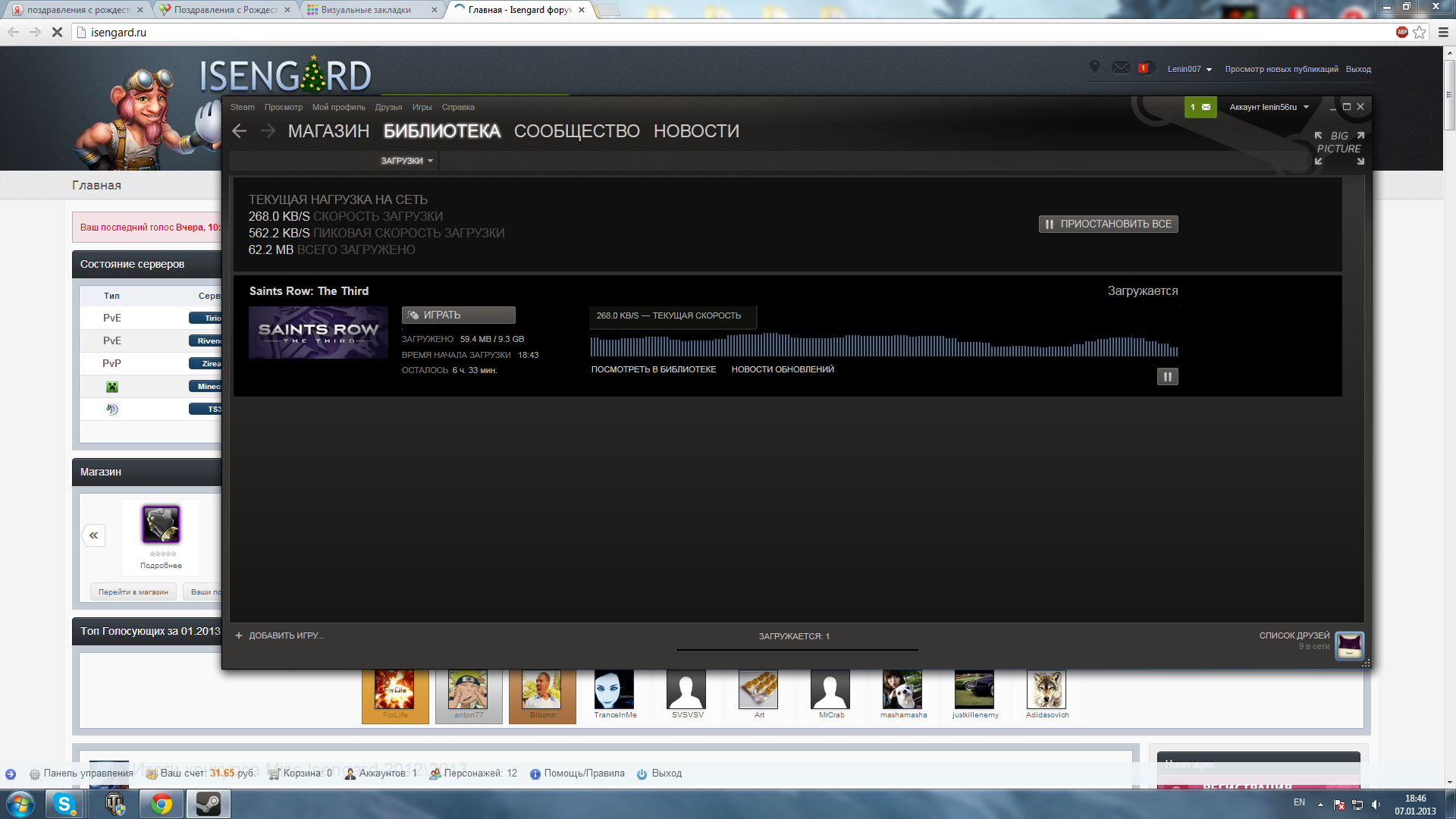Screen dimensions: 1456x819
Task: Expand the ЗАГРУЗКИ submenu dropdown
Action: pos(407,161)
